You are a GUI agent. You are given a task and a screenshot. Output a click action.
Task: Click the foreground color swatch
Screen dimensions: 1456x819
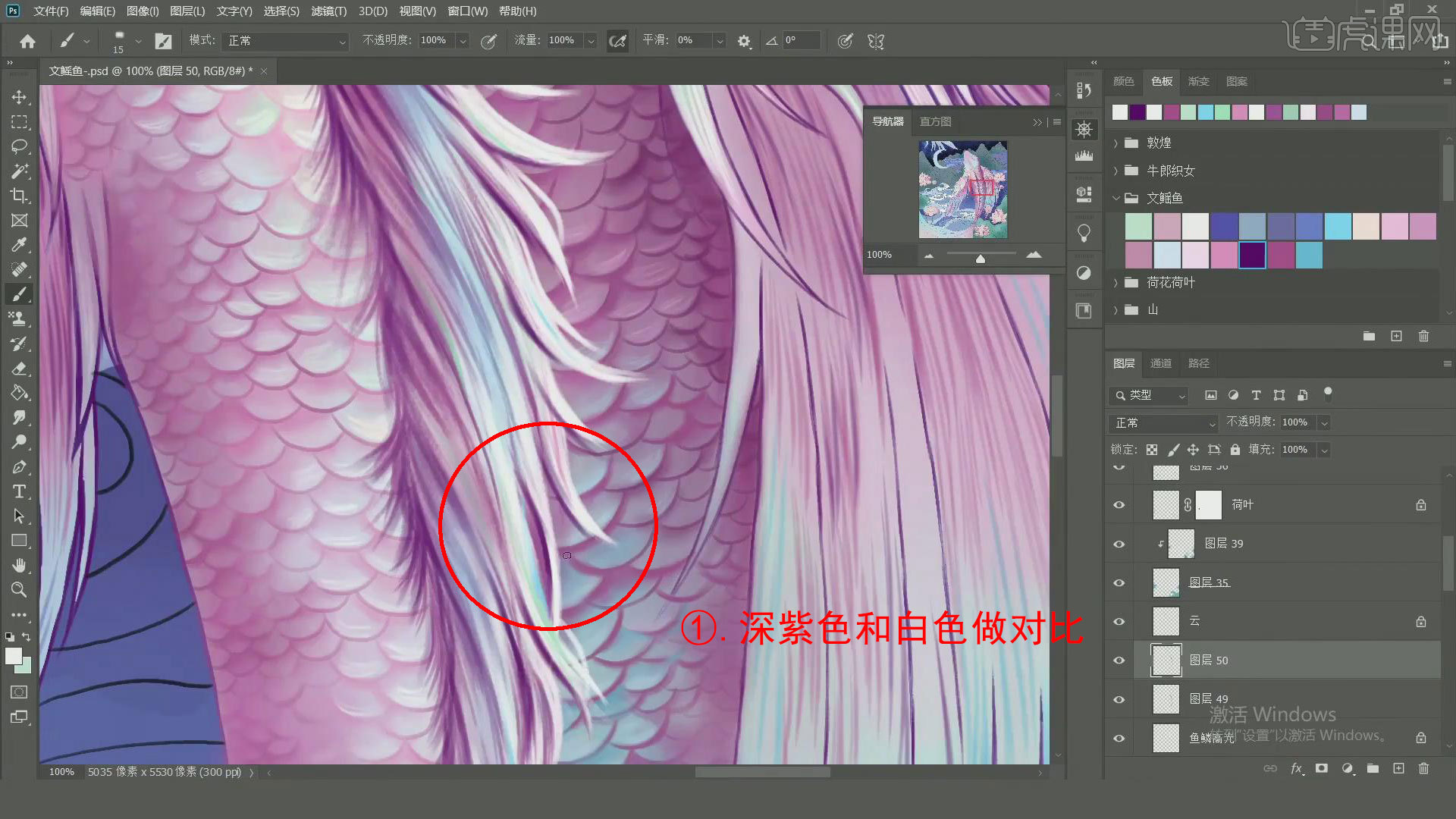click(x=14, y=657)
